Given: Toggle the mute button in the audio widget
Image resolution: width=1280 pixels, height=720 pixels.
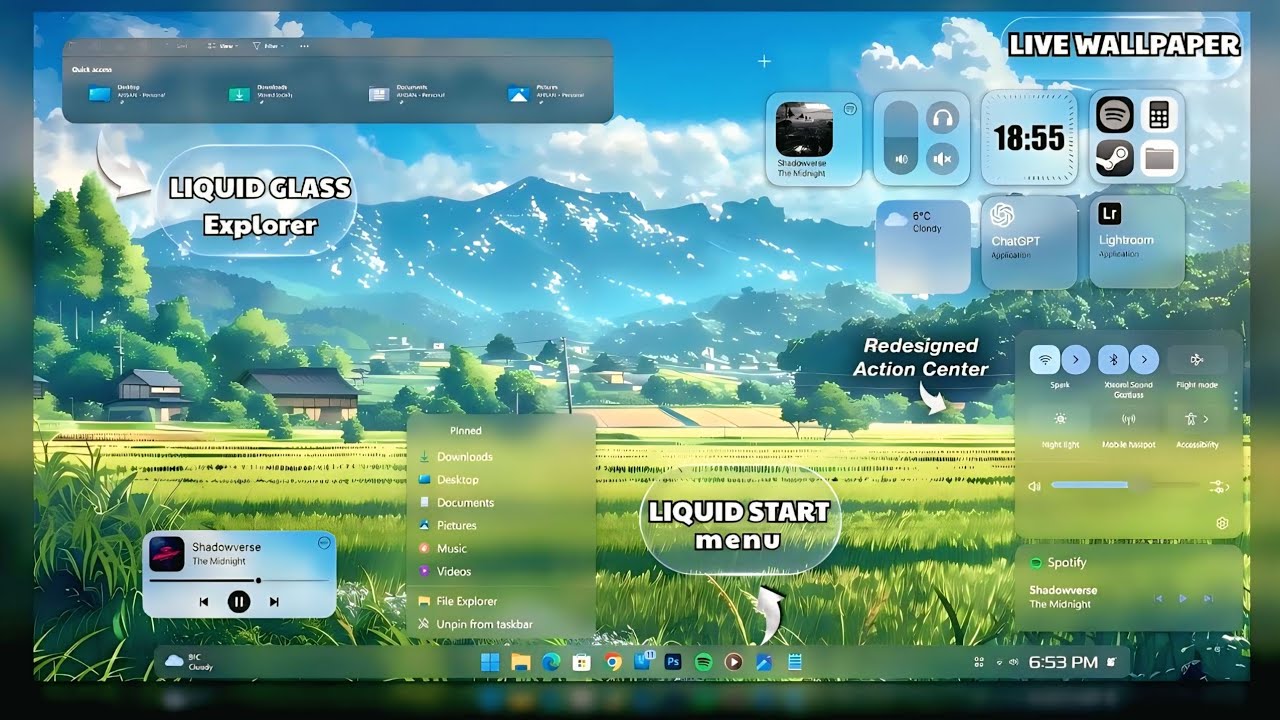Looking at the screenshot, I should [x=942, y=158].
